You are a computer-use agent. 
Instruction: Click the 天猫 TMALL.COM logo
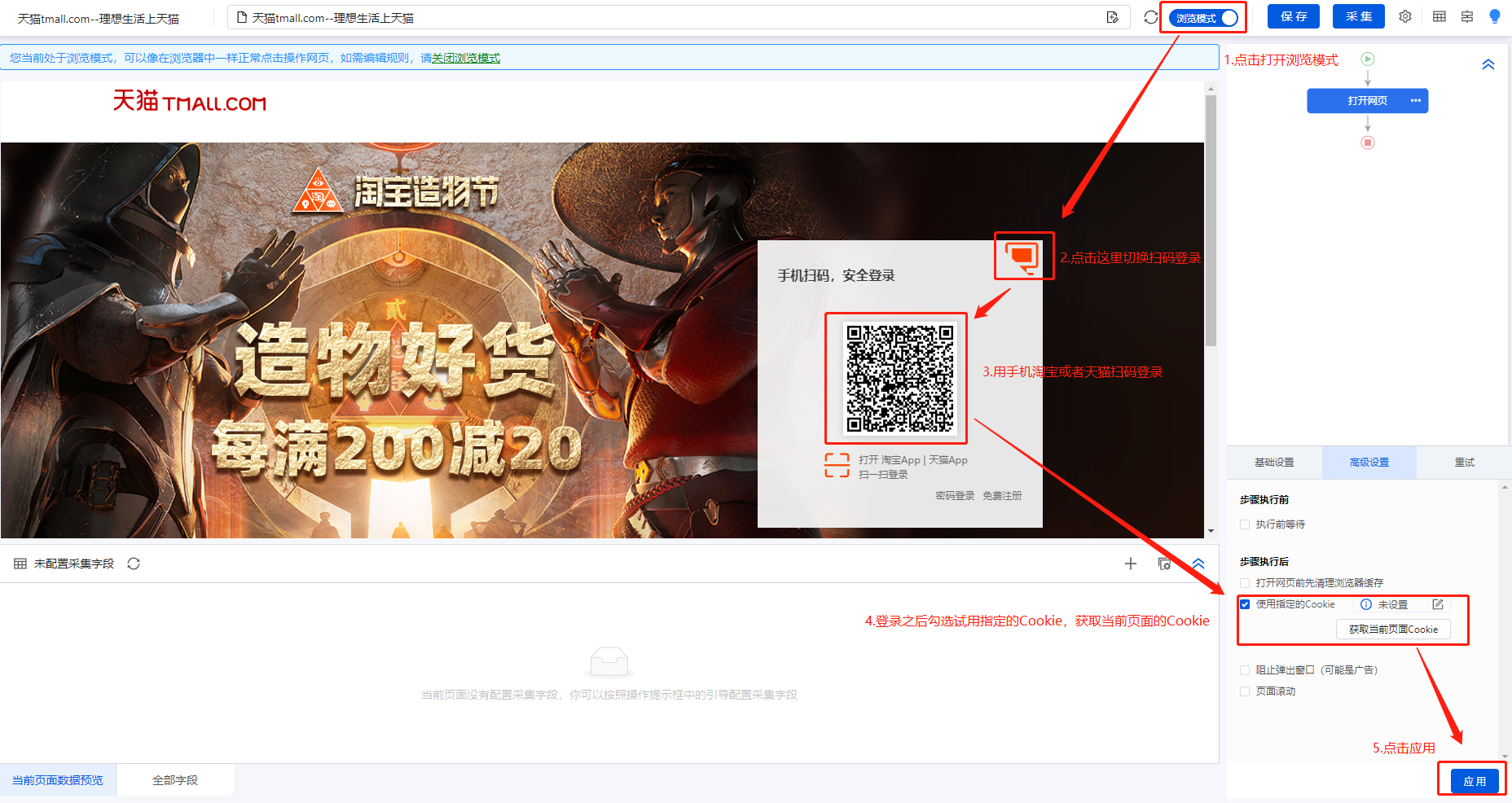tap(190, 101)
